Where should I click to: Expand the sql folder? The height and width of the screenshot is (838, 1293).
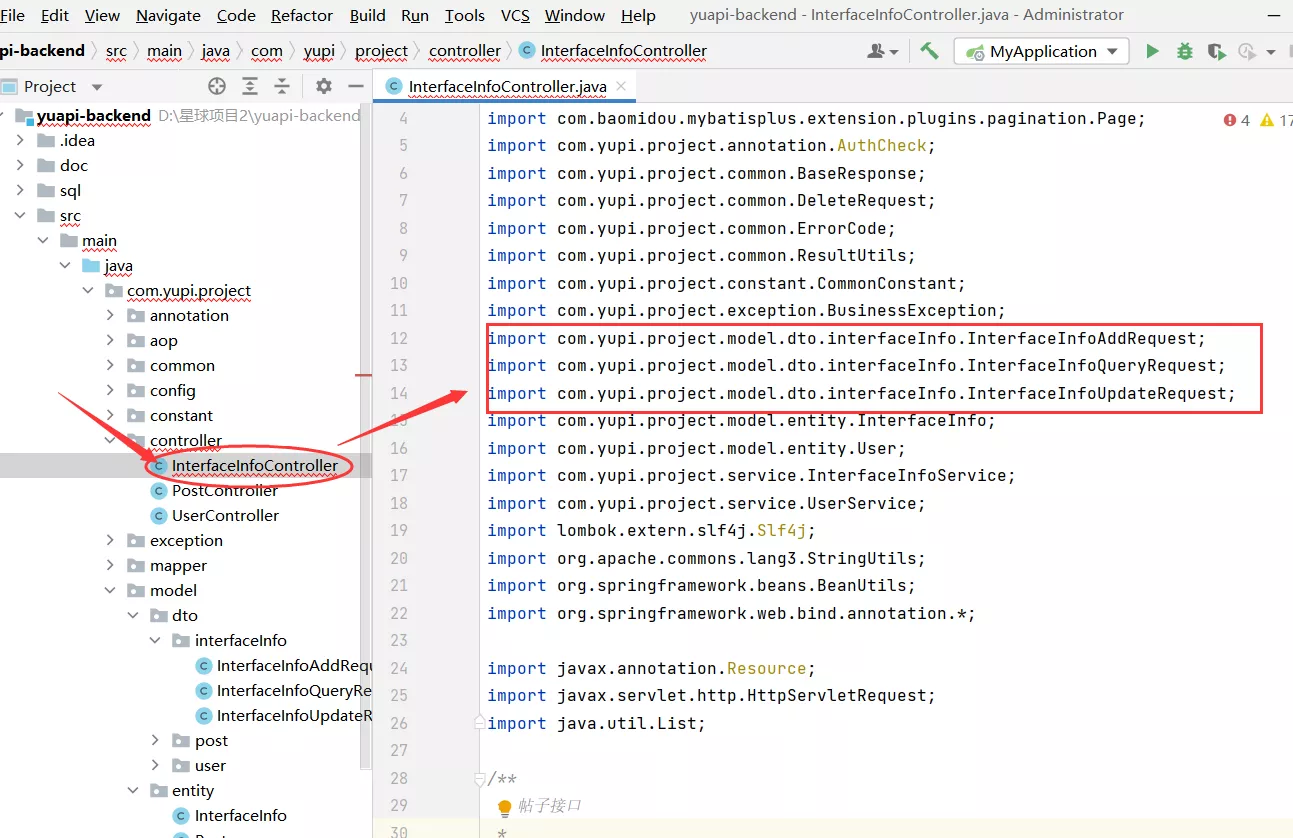(x=20, y=190)
